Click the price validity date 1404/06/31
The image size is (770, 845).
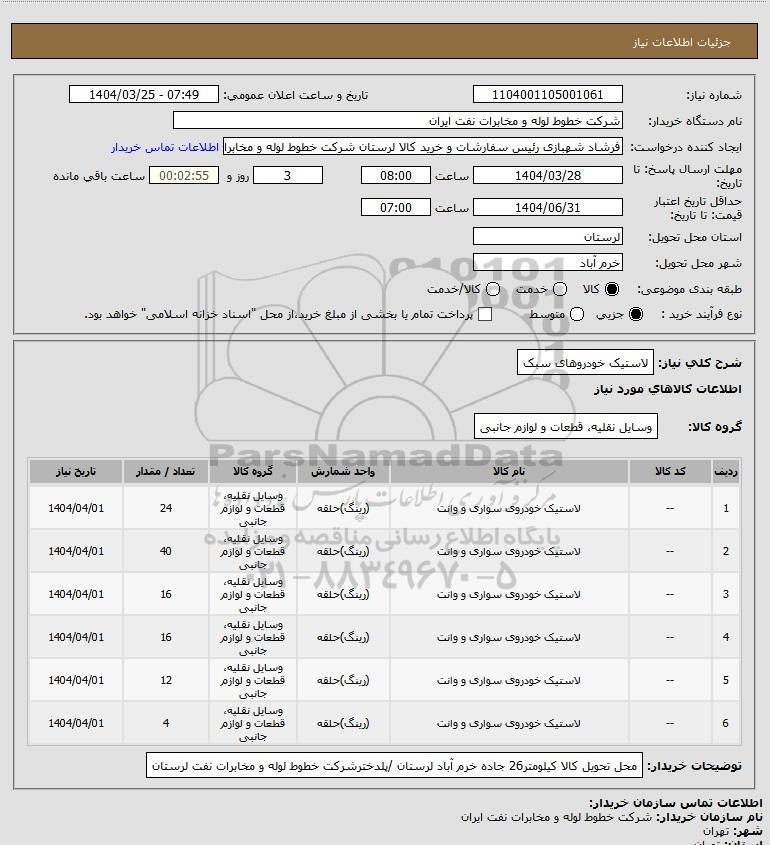(x=547, y=207)
